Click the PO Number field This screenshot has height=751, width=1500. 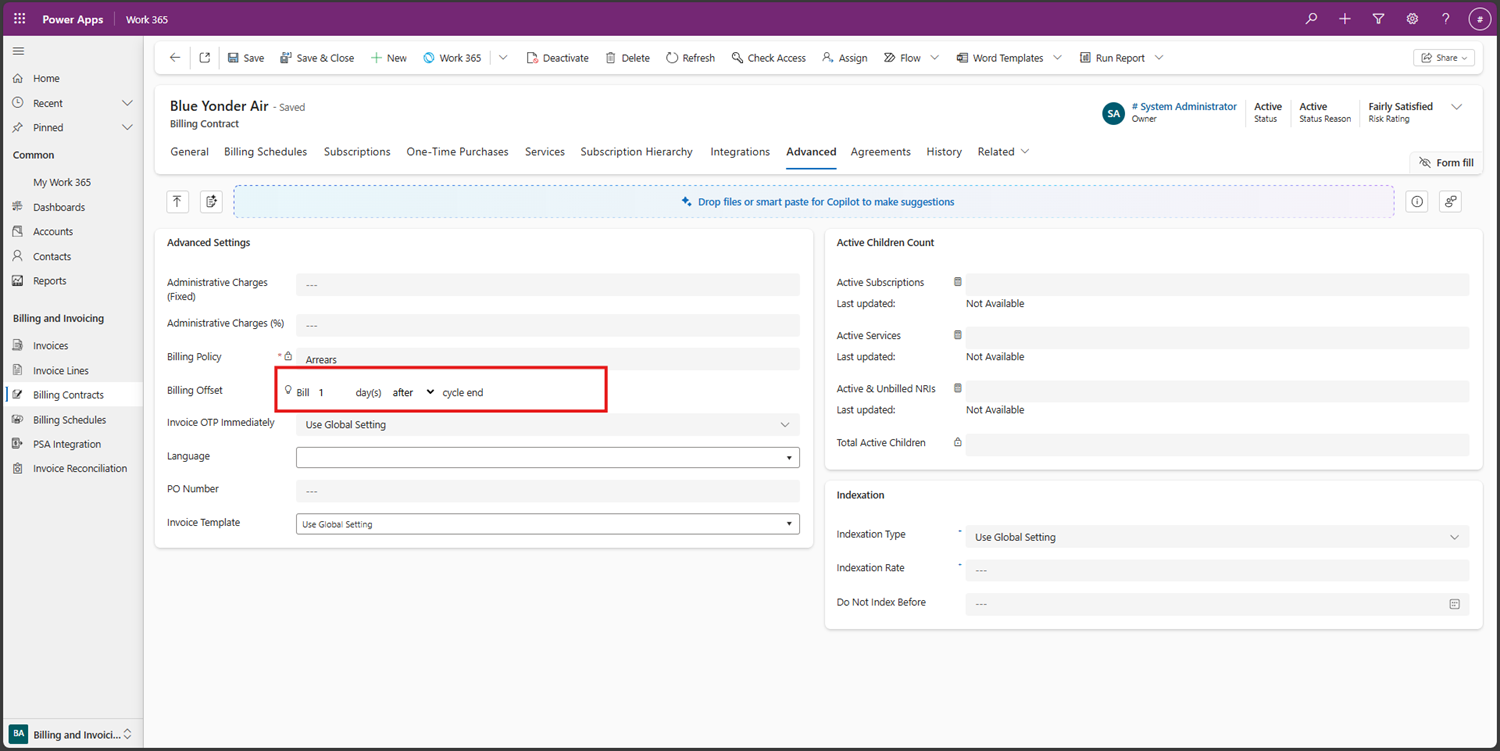pyautogui.click(x=548, y=491)
